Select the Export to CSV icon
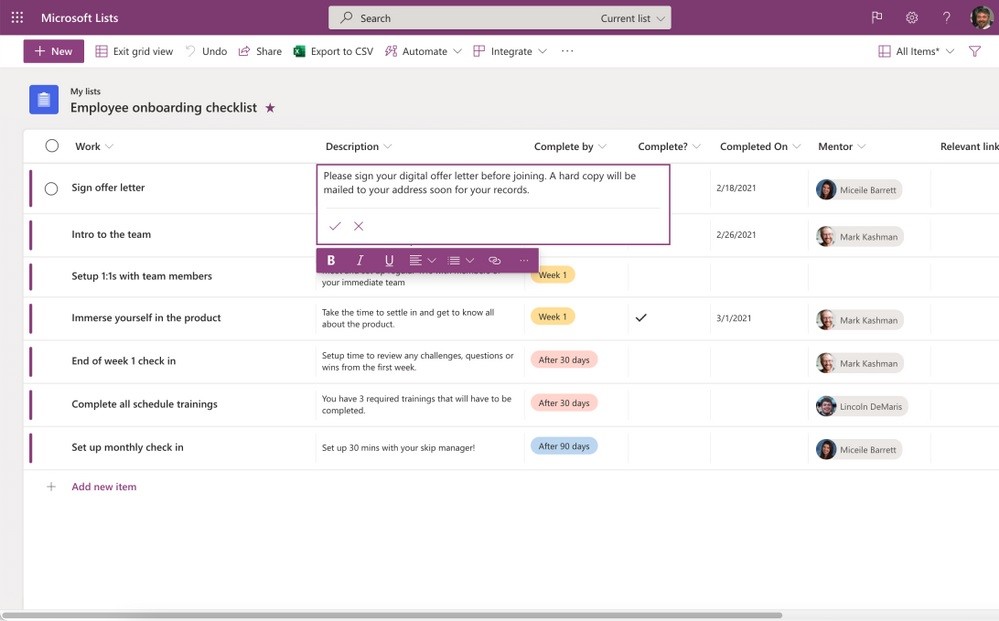 coord(297,50)
